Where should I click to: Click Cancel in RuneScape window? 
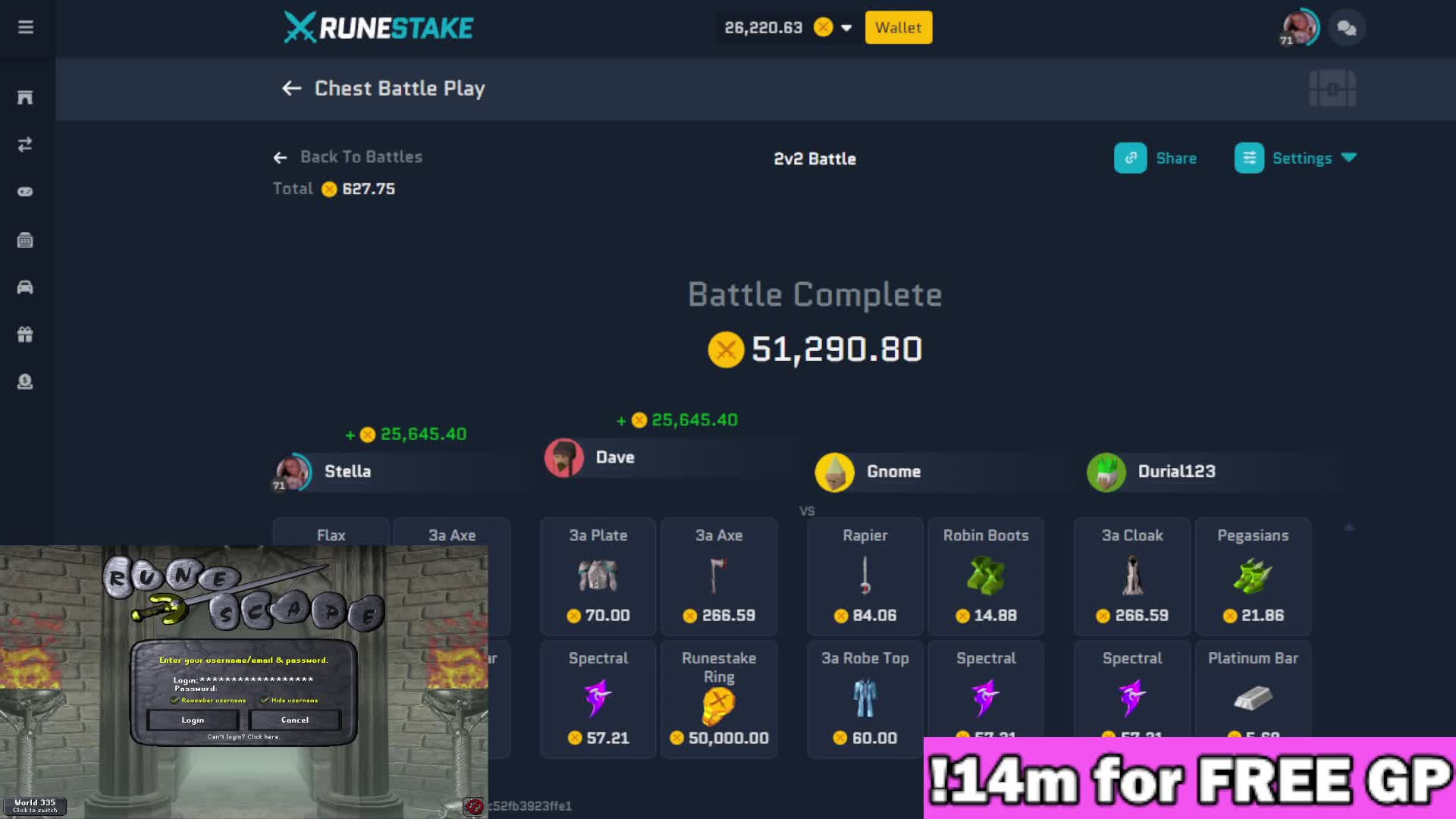[x=295, y=720]
